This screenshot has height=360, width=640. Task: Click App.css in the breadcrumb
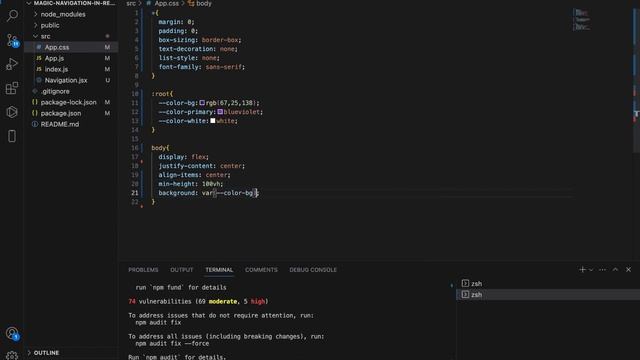167,3
